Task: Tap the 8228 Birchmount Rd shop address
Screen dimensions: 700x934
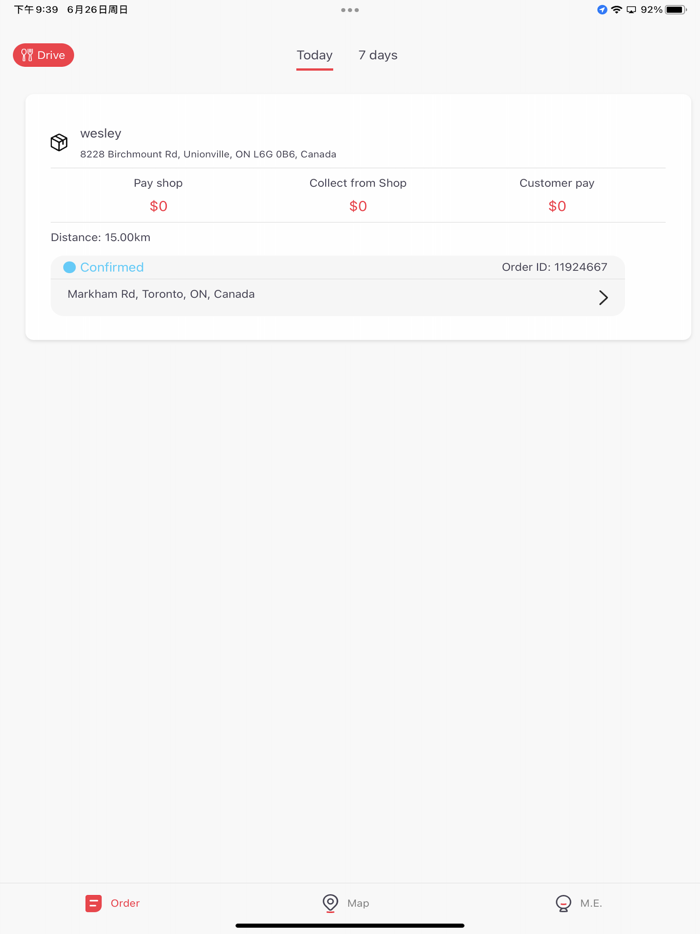Action: [x=208, y=154]
